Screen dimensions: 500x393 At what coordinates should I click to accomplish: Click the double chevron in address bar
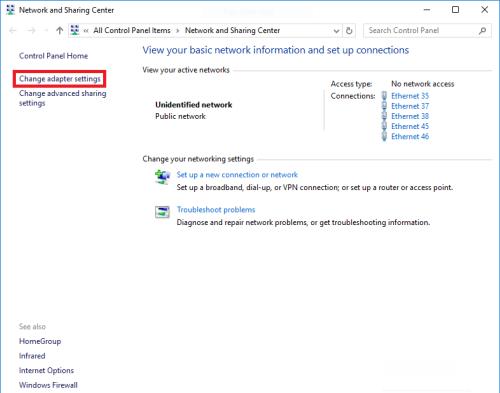coord(86,31)
